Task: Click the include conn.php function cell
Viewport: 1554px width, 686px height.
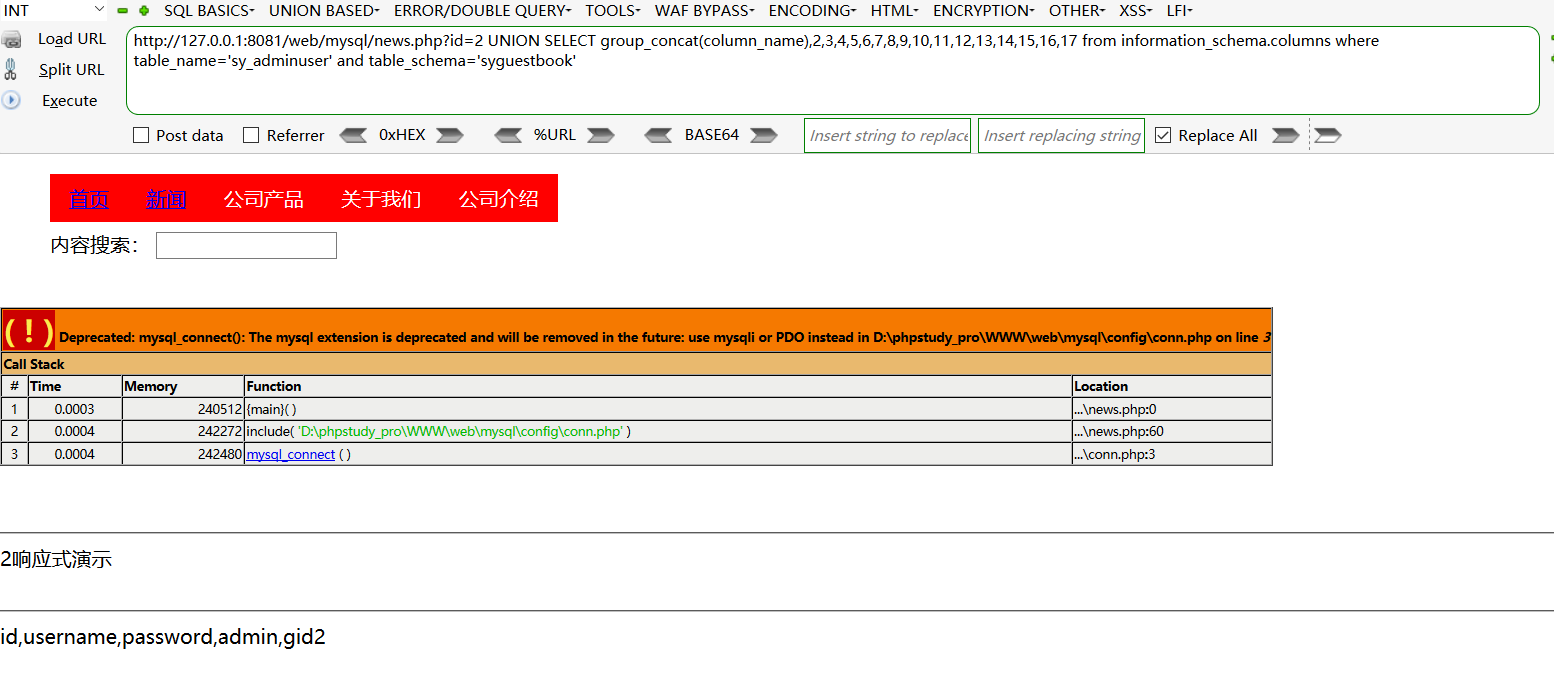Action: pos(658,432)
